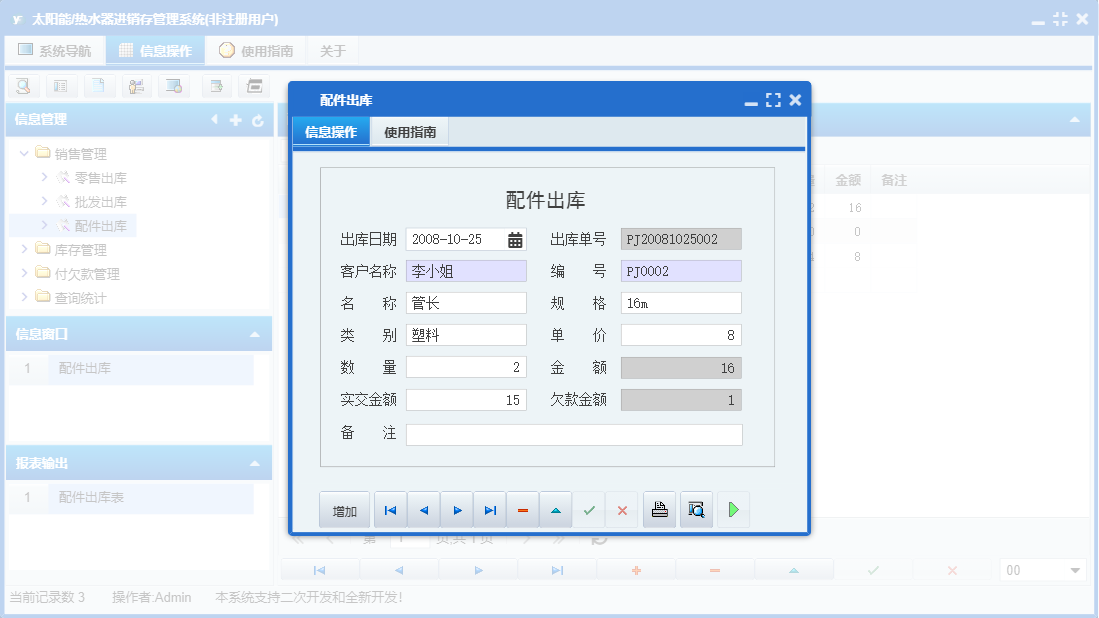Click the red delete record icon
The height and width of the screenshot is (618, 1099).
pos(522,509)
